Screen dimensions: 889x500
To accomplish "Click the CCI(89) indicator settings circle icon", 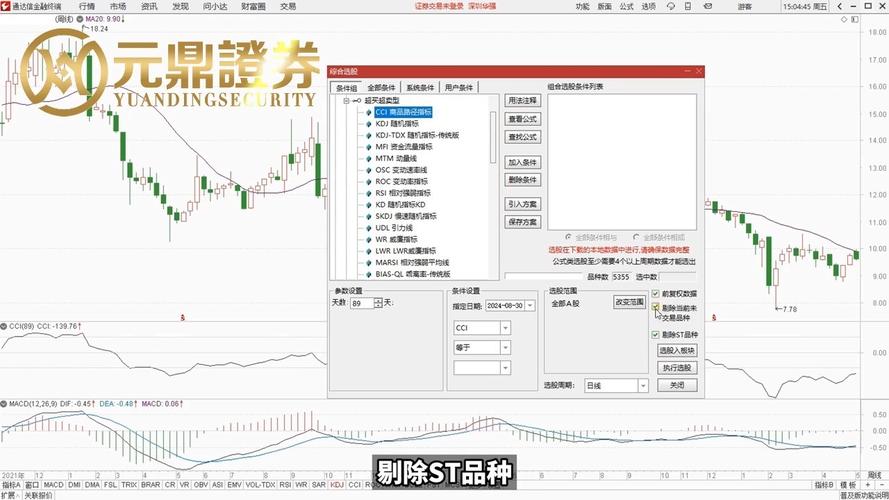I will coord(4,327).
